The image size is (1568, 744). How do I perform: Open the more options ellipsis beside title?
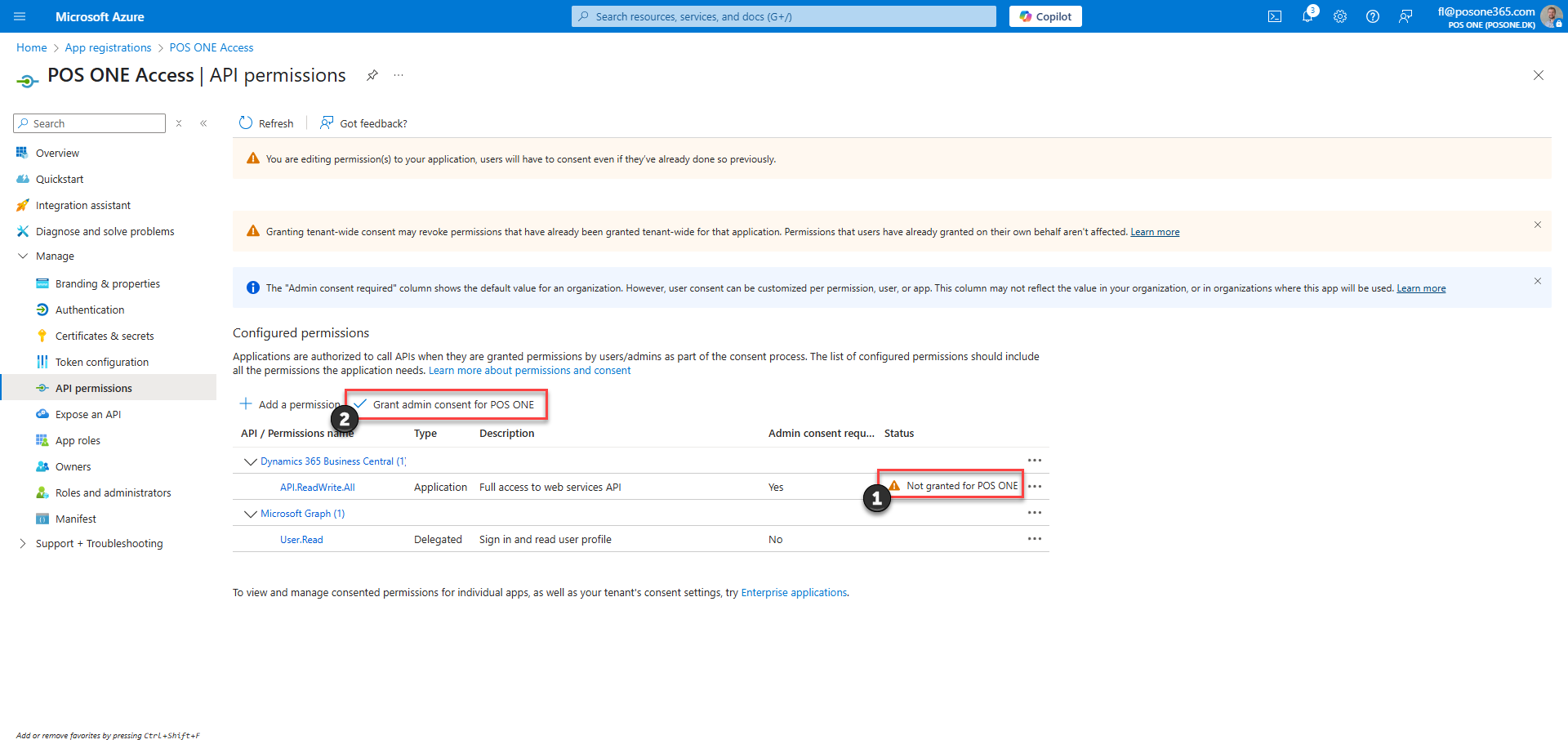coord(399,75)
